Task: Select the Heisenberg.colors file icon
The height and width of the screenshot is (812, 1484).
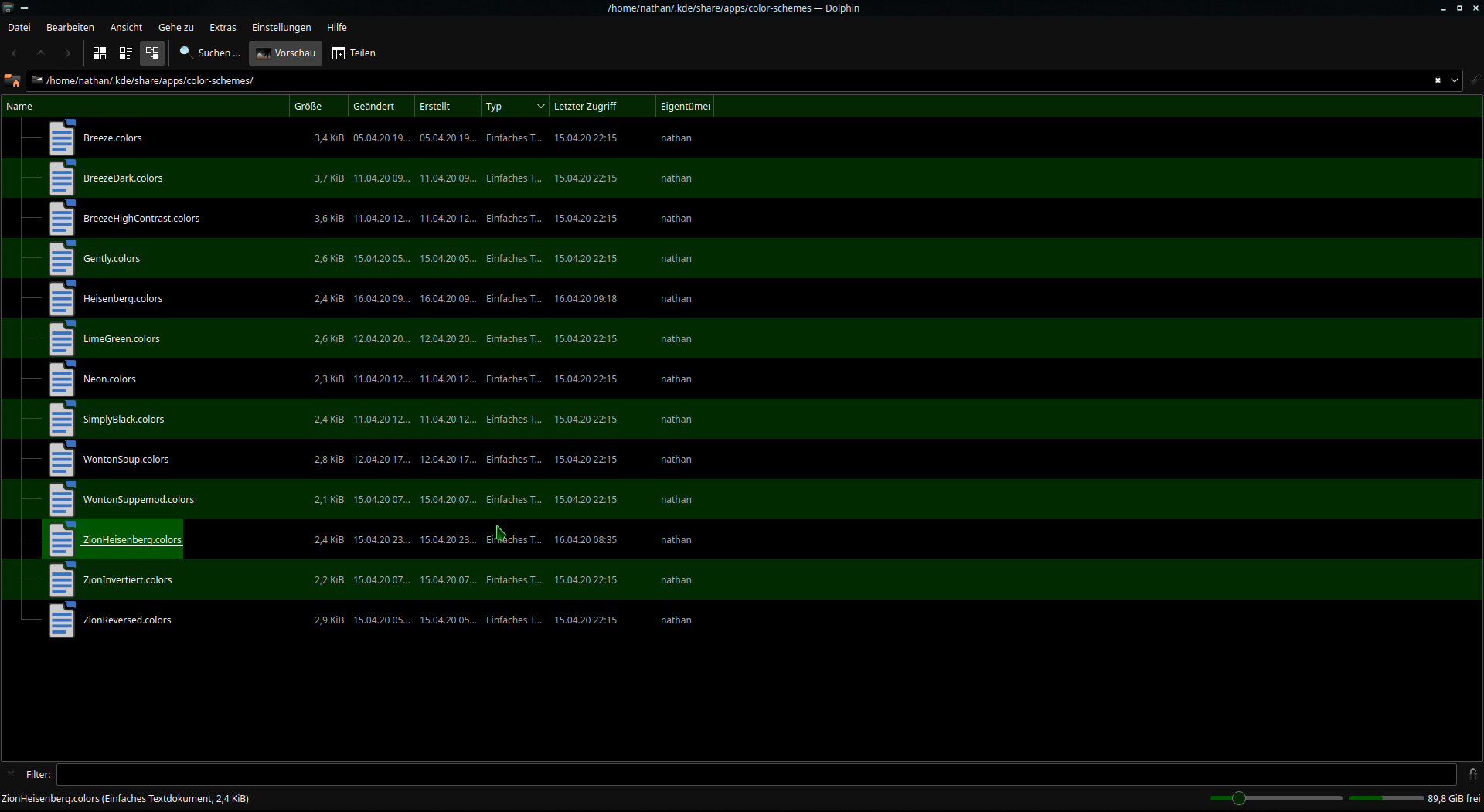Action: [62, 299]
